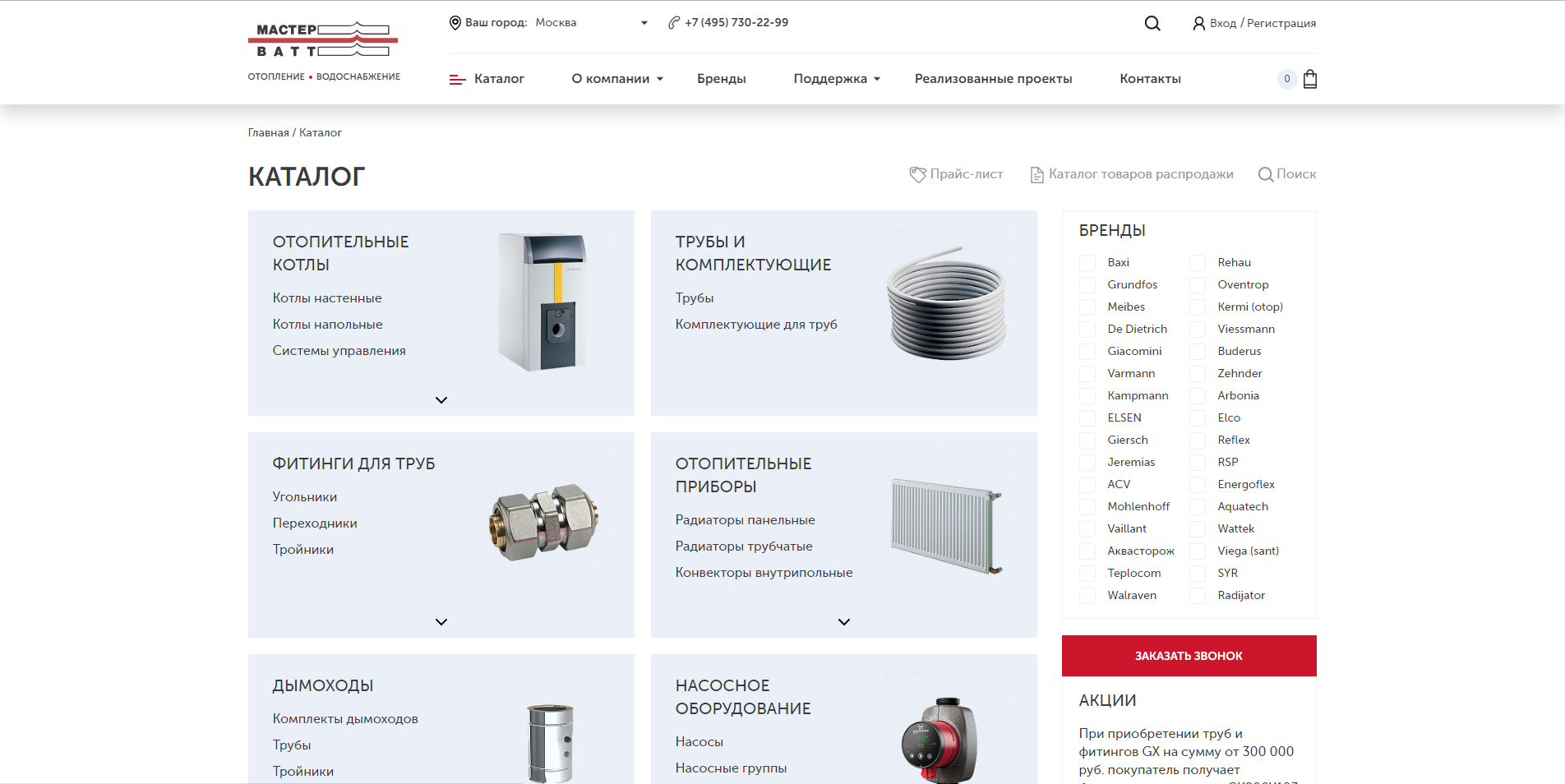
Task: Click the pipe fitting product image
Action: (543, 523)
